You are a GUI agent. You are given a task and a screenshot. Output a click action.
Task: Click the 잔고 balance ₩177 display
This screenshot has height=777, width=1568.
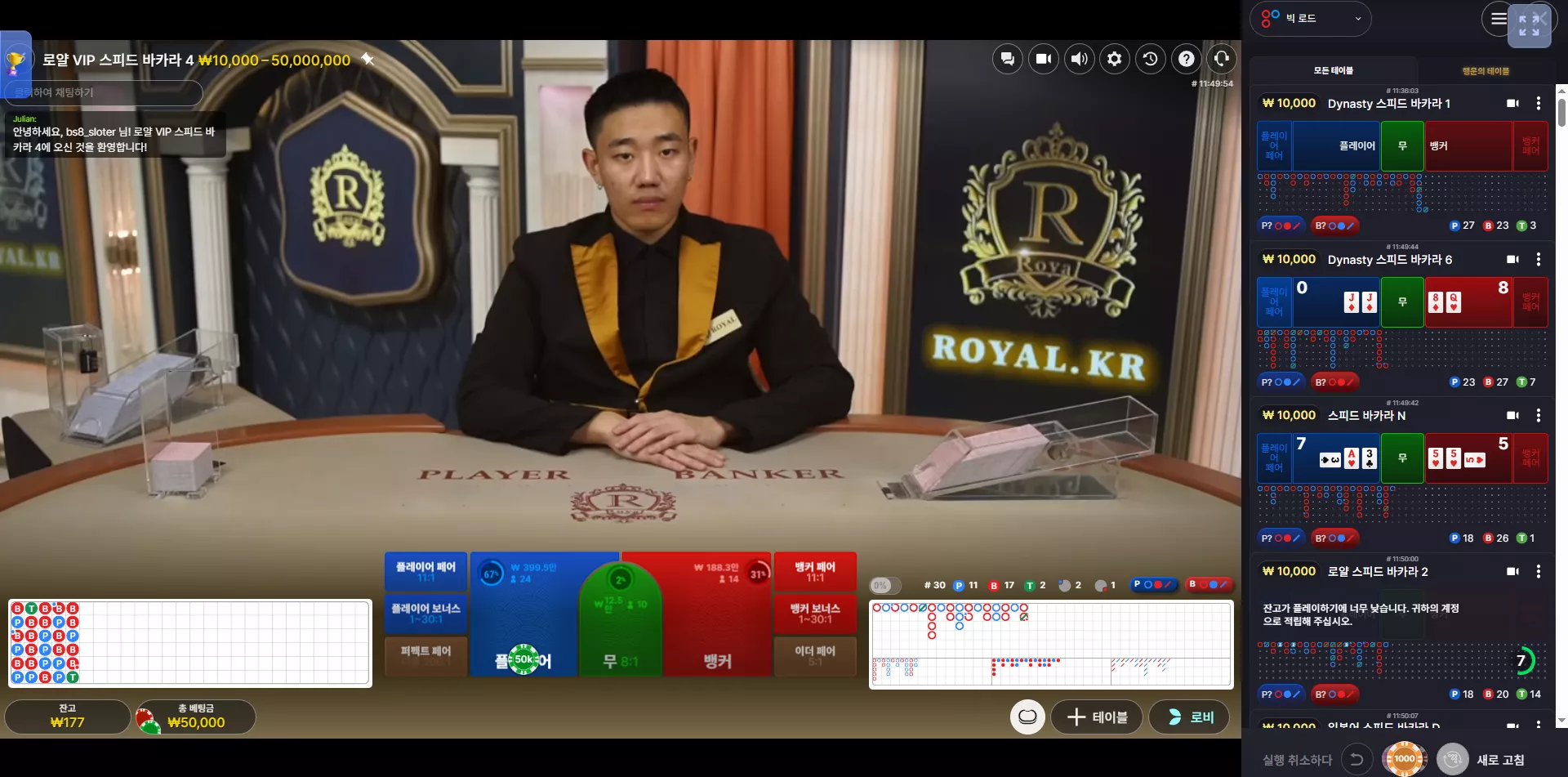click(x=68, y=717)
